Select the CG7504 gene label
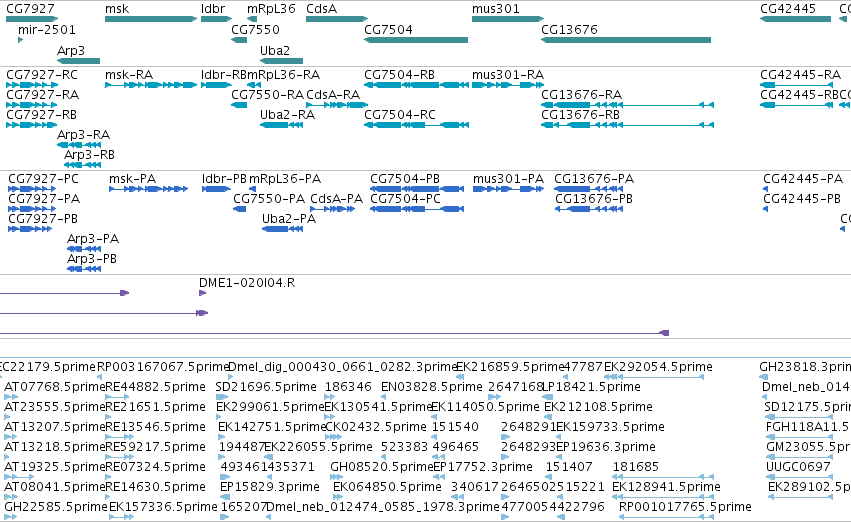Screen dimensions: 851x522 (388, 30)
